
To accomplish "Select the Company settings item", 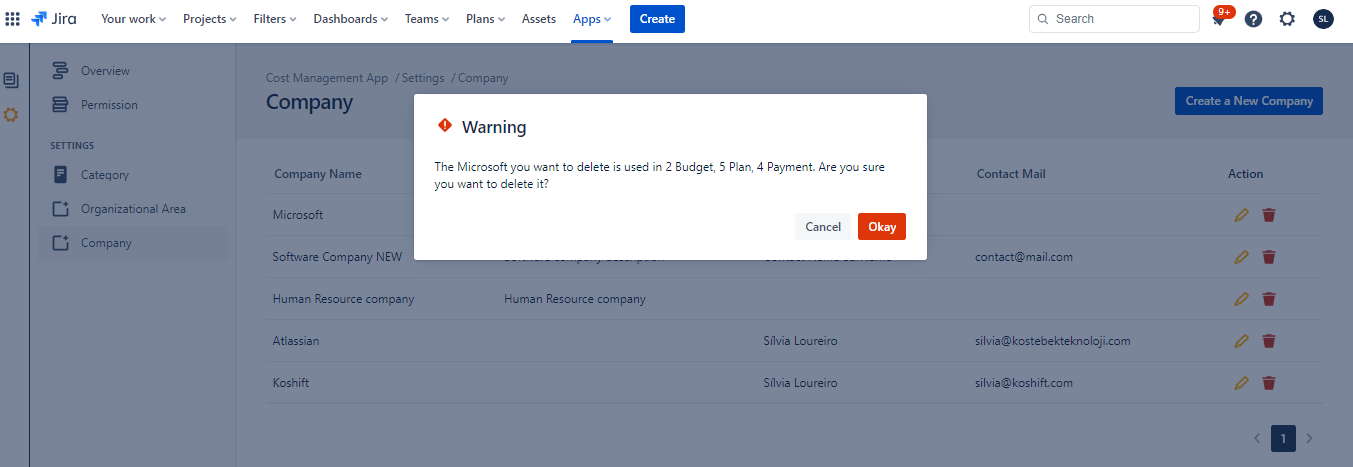I will pyautogui.click(x=132, y=243).
